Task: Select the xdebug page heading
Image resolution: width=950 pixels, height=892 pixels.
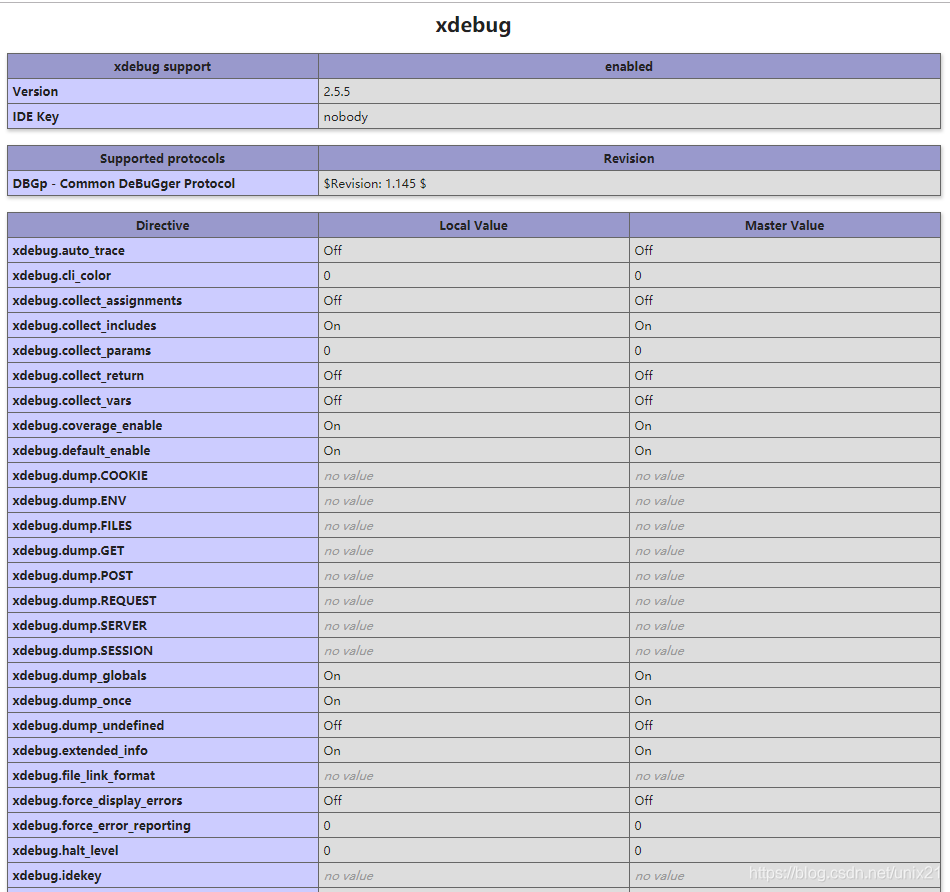Action: (473, 25)
